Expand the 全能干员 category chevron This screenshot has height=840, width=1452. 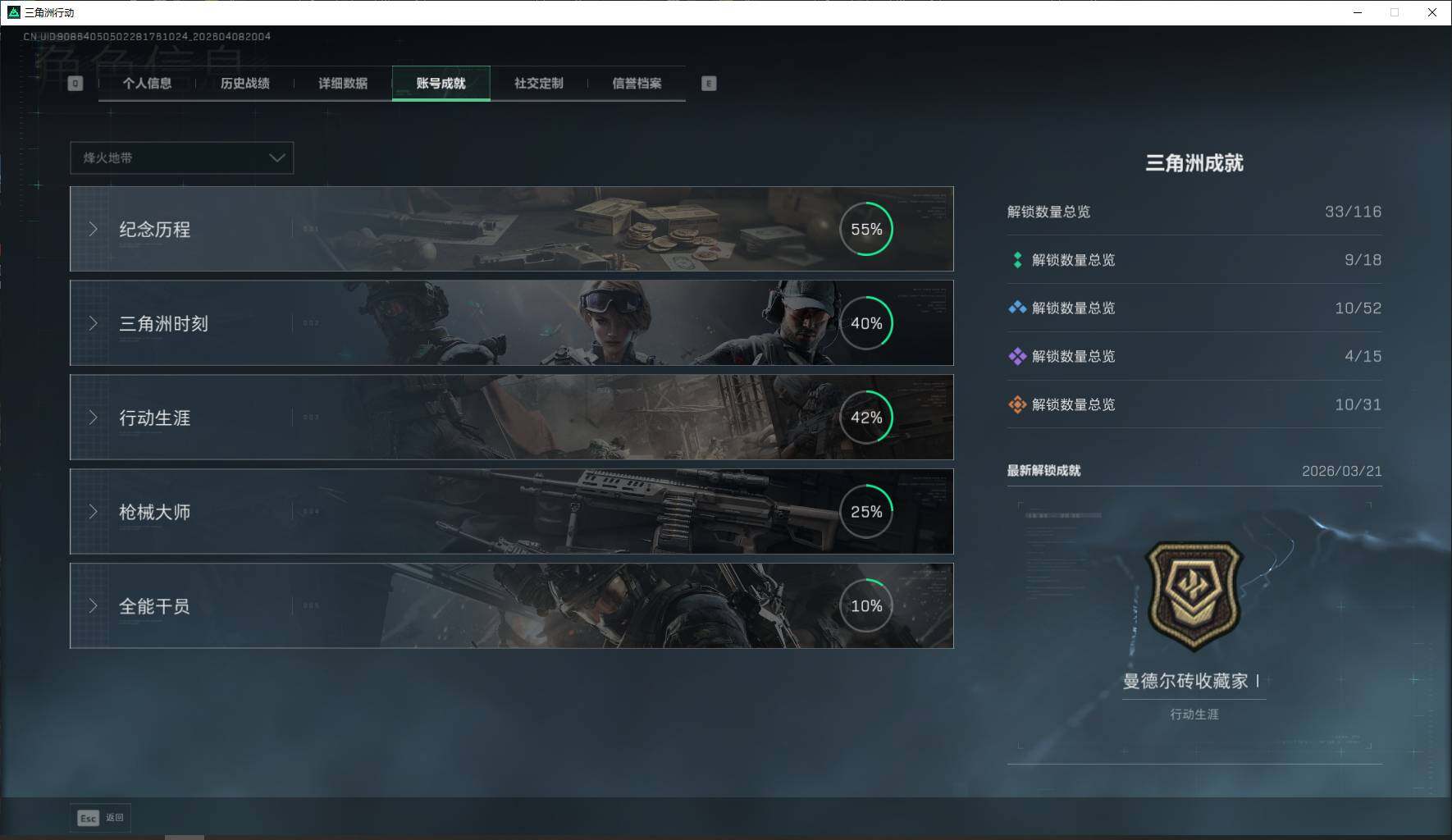[x=93, y=606]
